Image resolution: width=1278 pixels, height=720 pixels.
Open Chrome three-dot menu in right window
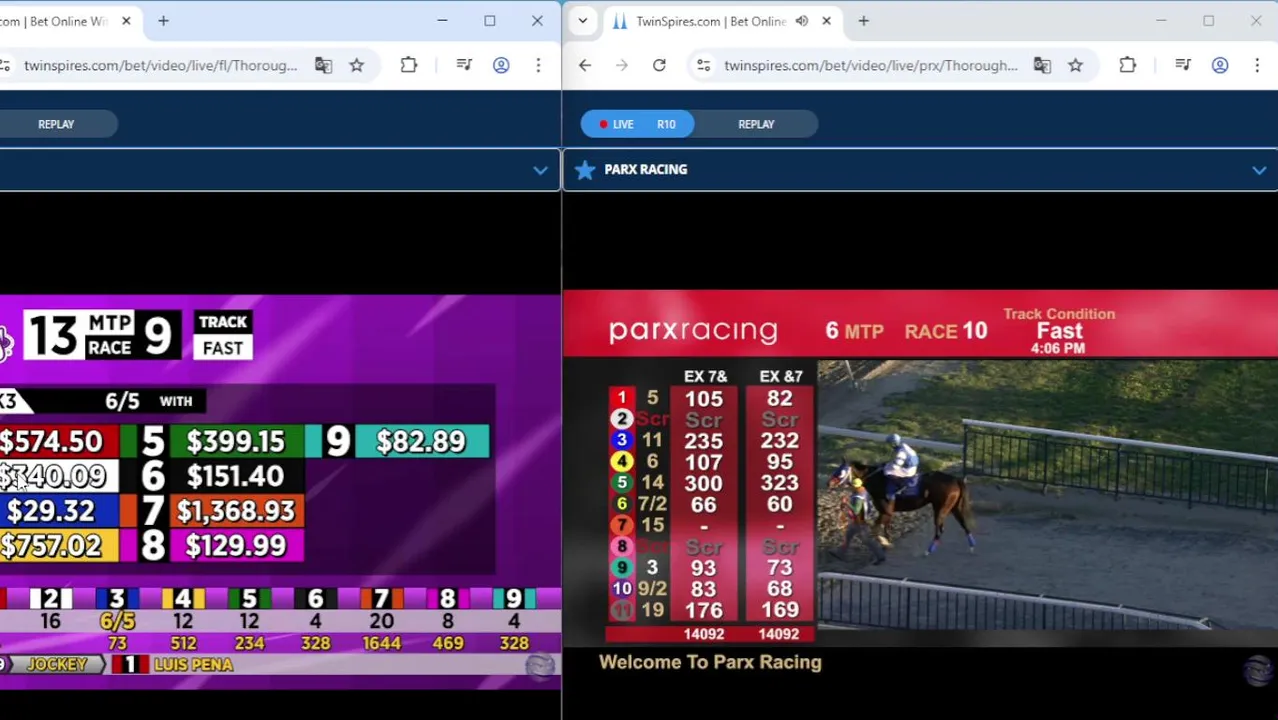click(x=1257, y=65)
